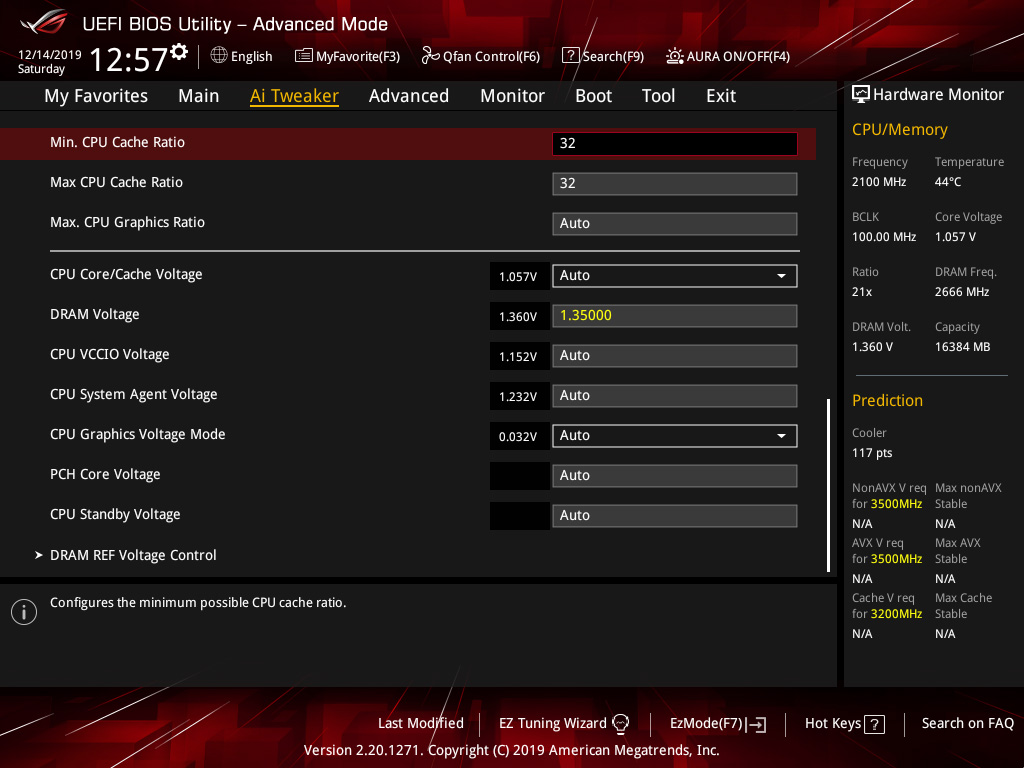Click the Max. CPU Graphics Ratio field
This screenshot has width=1024, height=768.
[675, 223]
